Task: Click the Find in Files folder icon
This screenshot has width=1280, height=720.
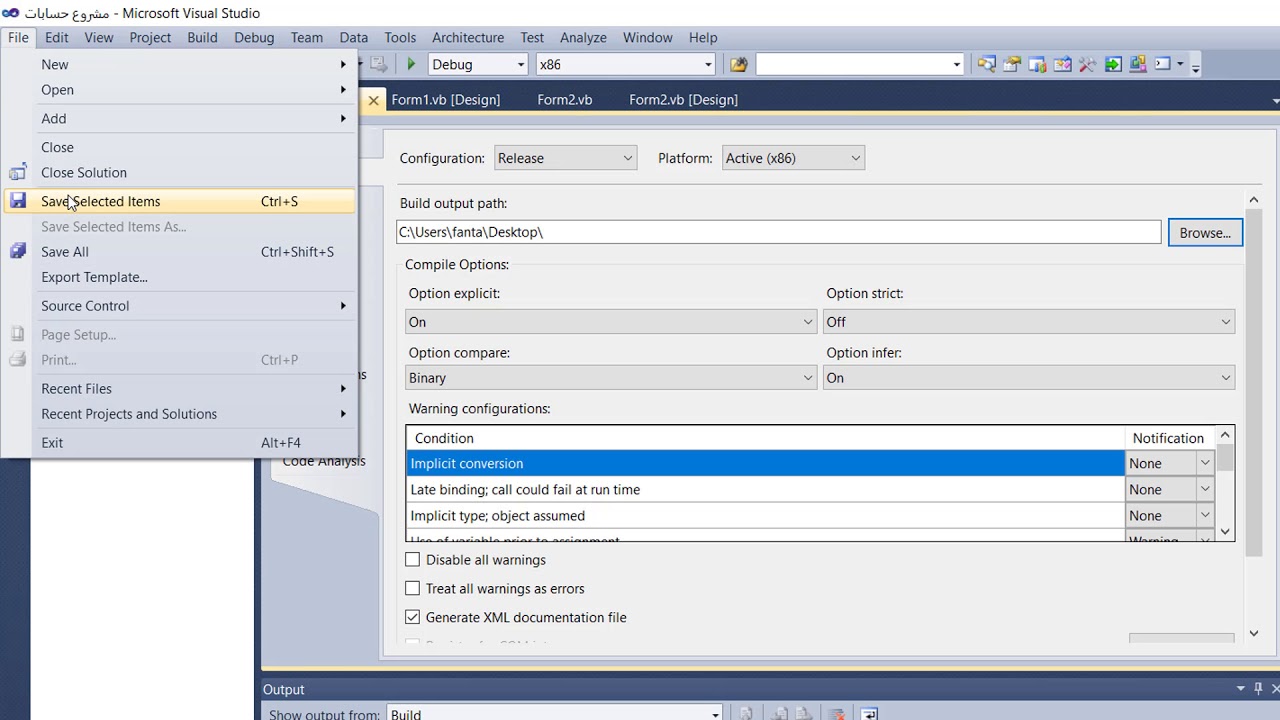Action: [739, 65]
